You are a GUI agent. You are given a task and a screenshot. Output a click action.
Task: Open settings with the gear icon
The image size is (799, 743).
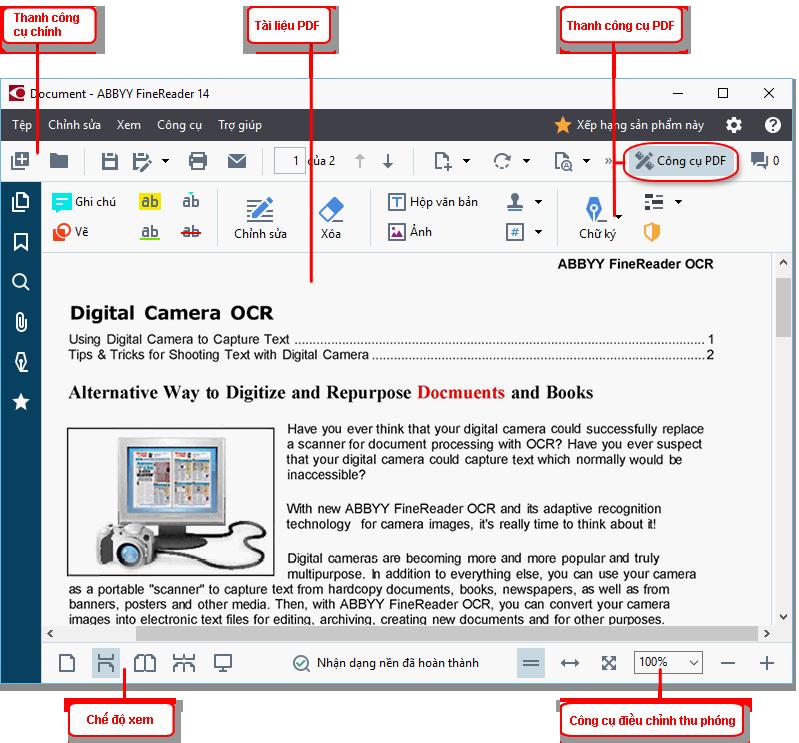point(734,125)
